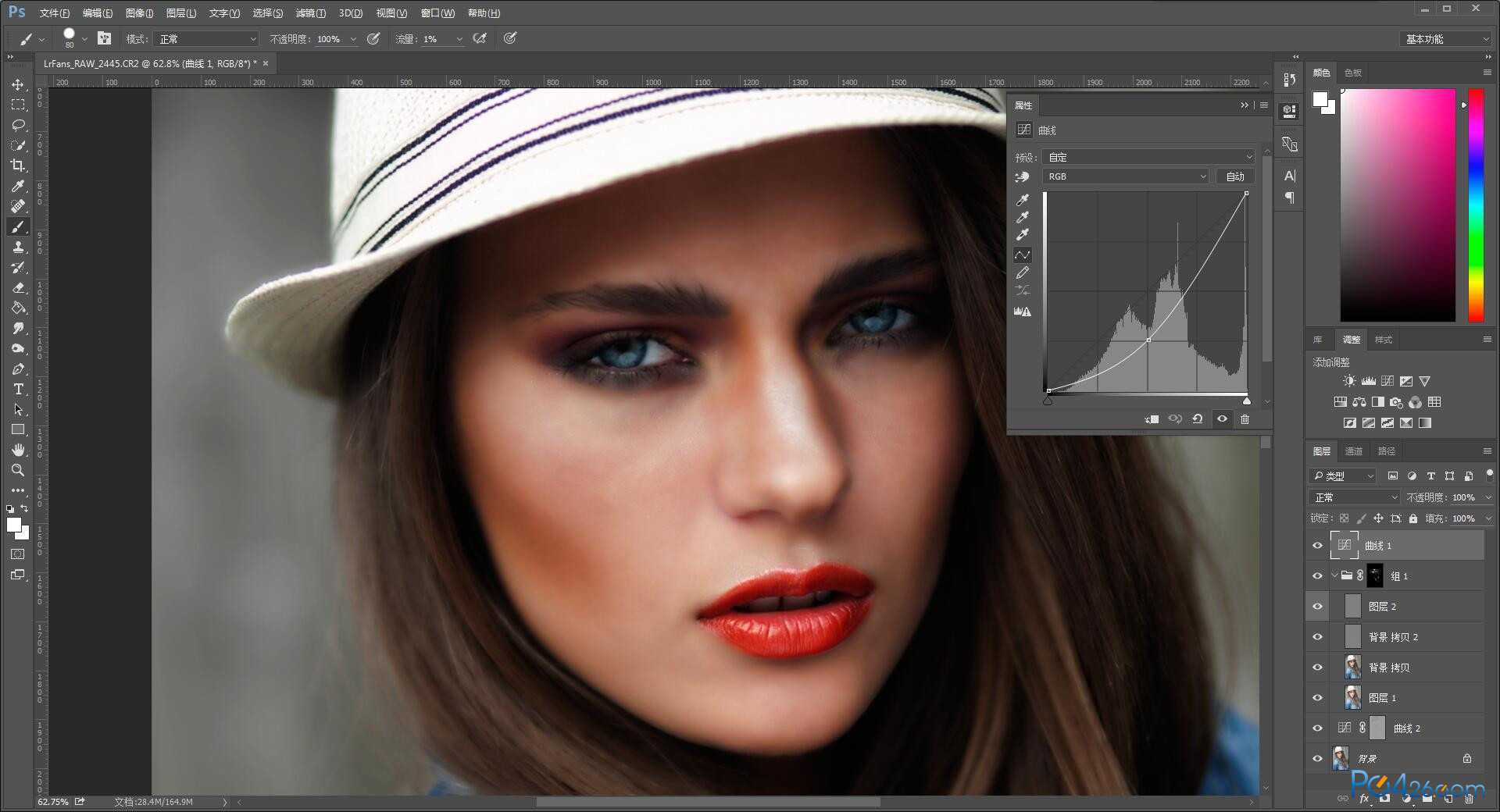Select the Eraser tool
This screenshot has height=812, width=1500.
coord(18,287)
